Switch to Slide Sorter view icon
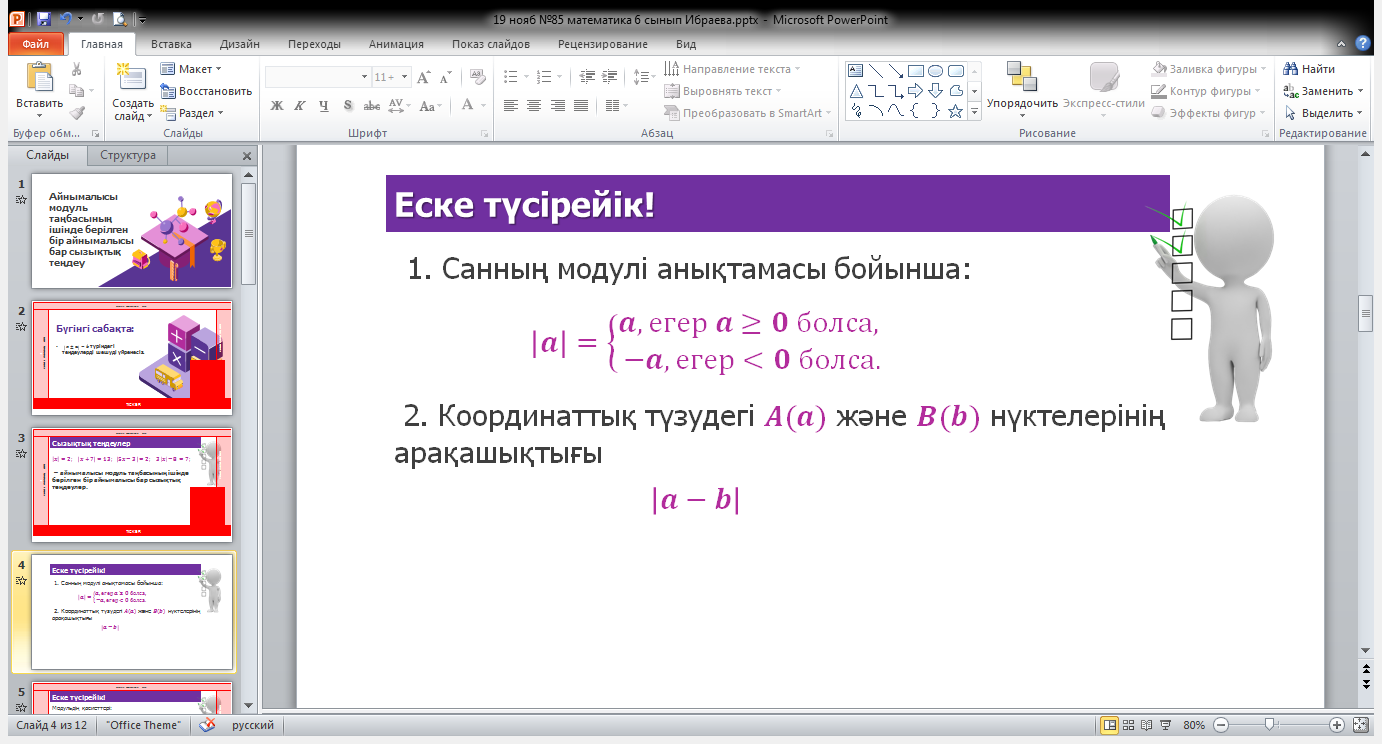 tap(1130, 725)
